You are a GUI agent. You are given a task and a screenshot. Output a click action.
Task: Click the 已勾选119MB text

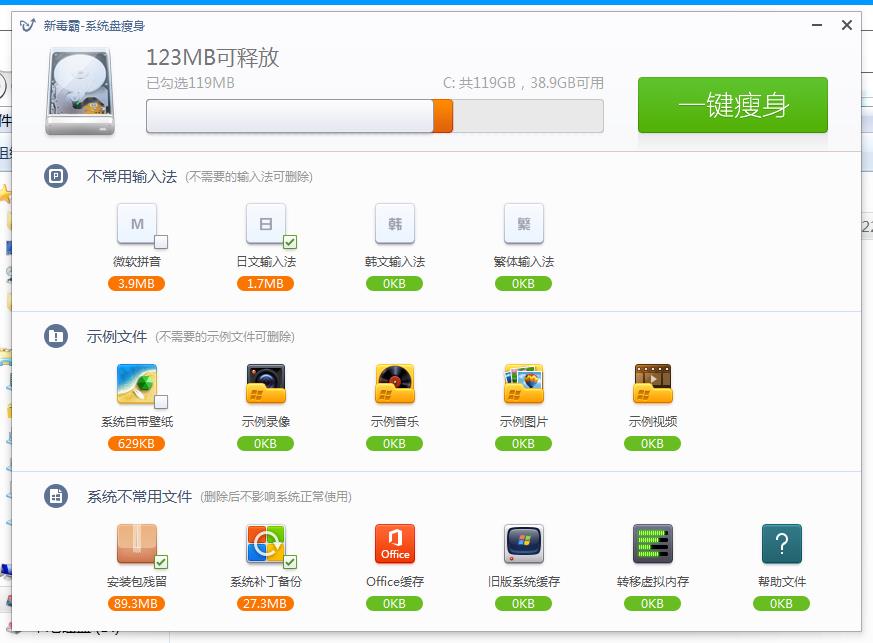click(x=190, y=83)
